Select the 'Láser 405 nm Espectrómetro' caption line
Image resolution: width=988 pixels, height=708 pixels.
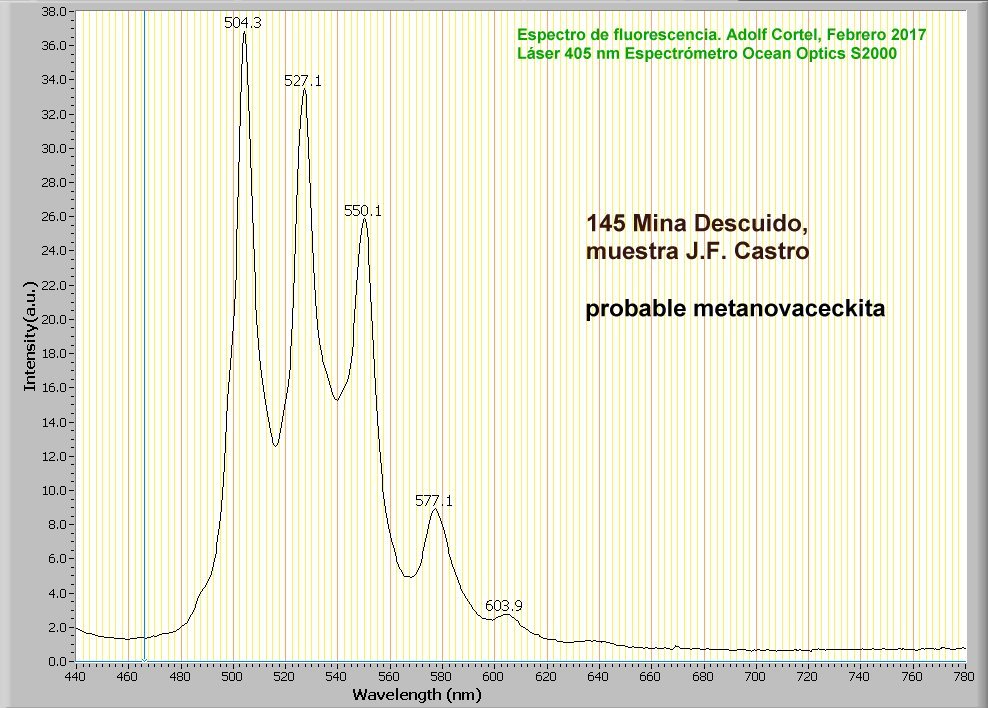coord(707,54)
